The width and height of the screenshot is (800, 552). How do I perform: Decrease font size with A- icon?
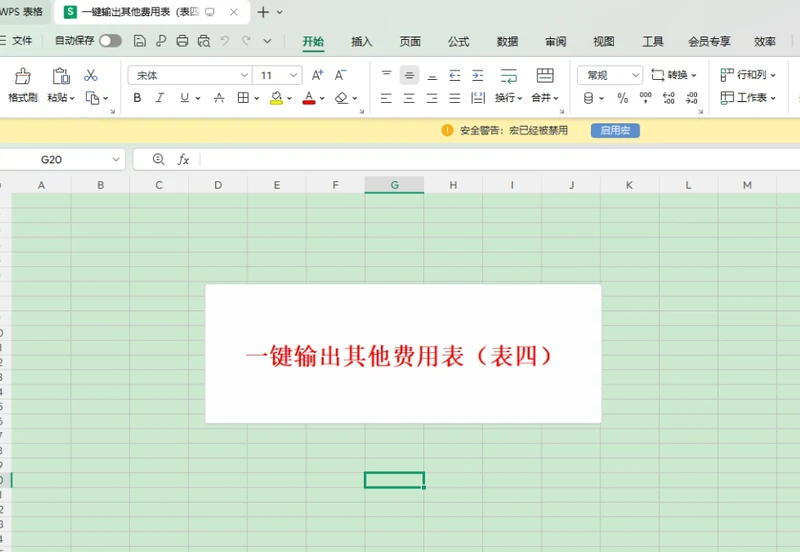click(x=340, y=76)
